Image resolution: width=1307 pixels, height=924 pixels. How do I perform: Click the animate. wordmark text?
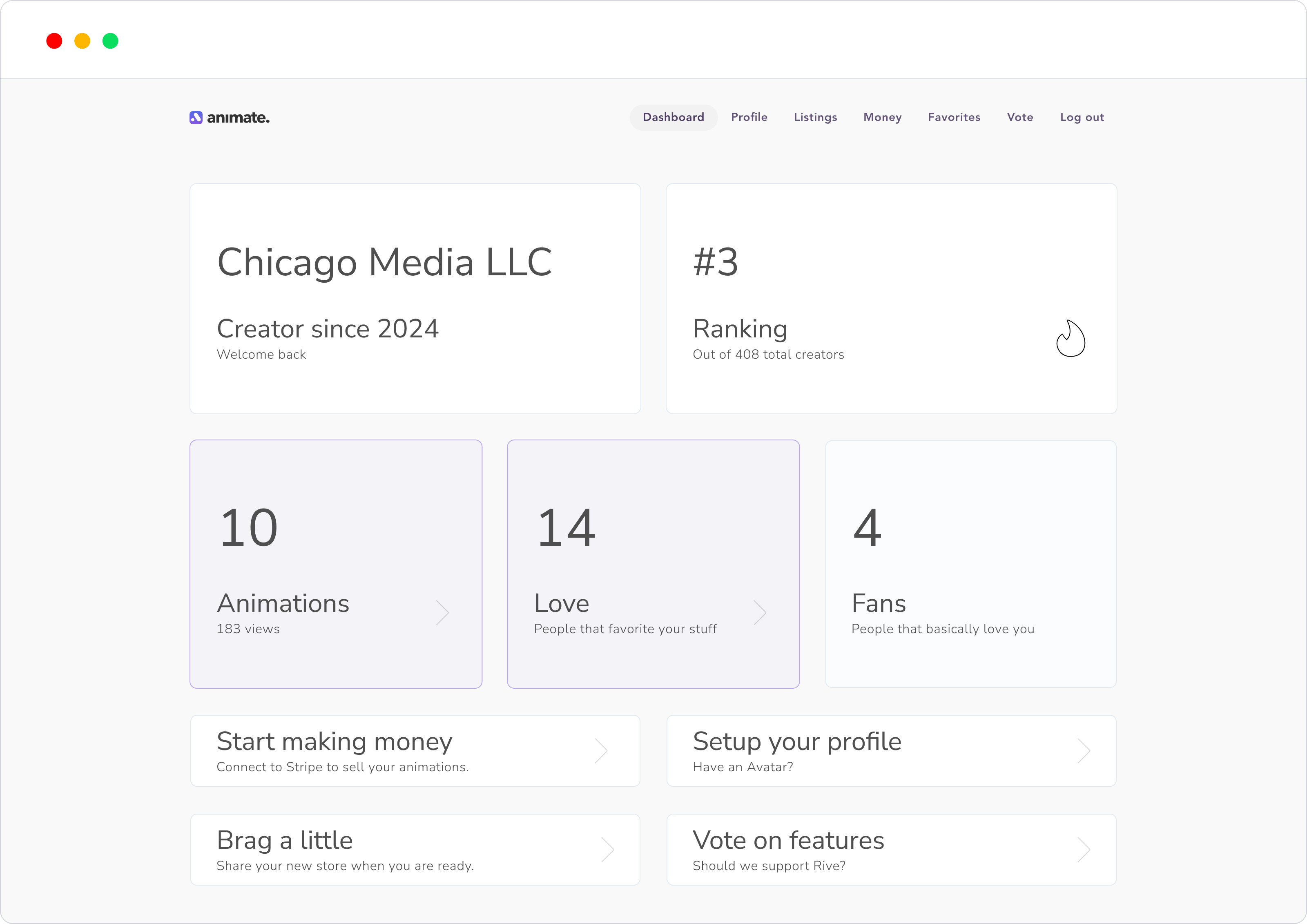[x=238, y=118]
